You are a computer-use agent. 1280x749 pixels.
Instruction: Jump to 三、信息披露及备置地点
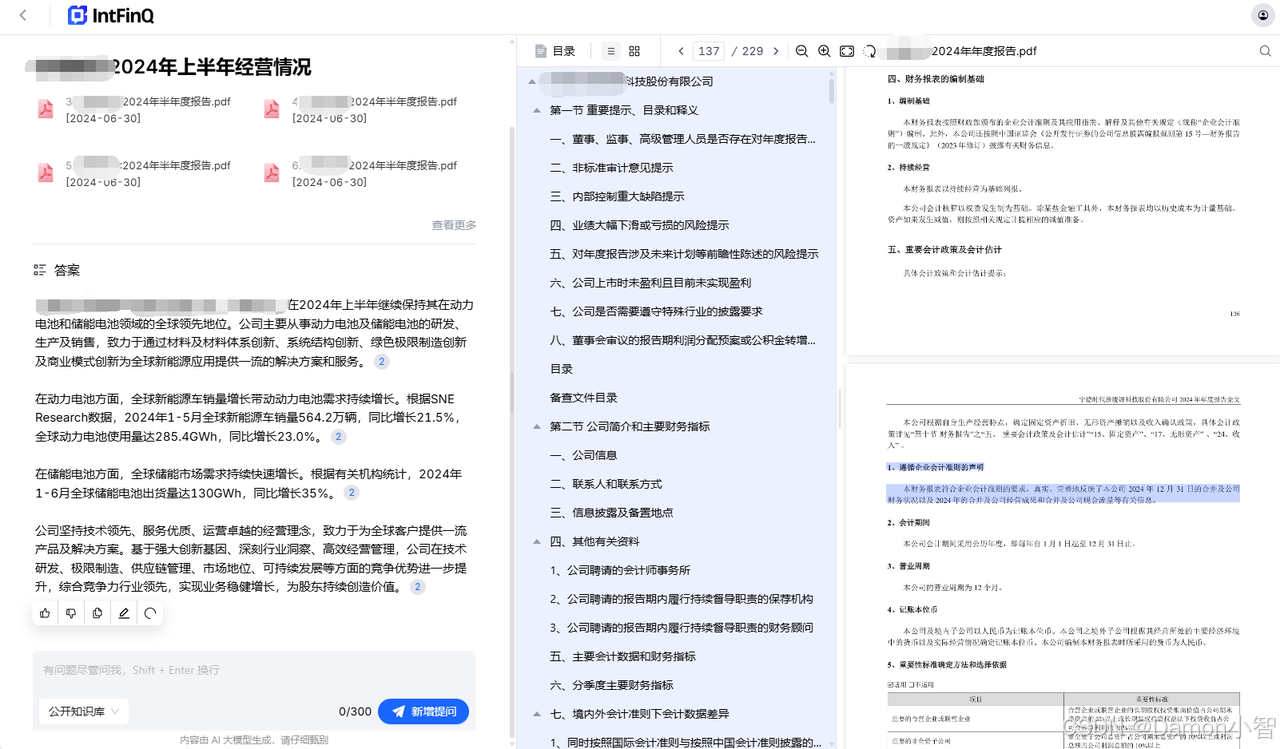[611, 513]
